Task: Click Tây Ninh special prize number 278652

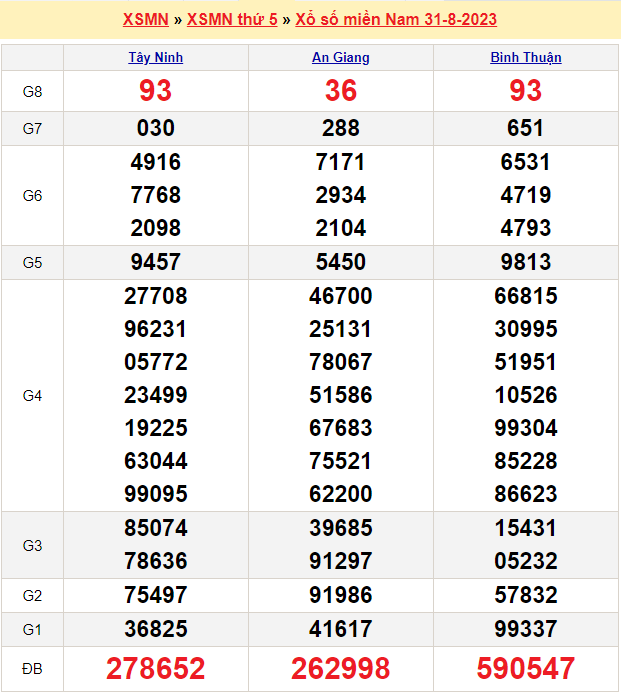Action: [156, 668]
